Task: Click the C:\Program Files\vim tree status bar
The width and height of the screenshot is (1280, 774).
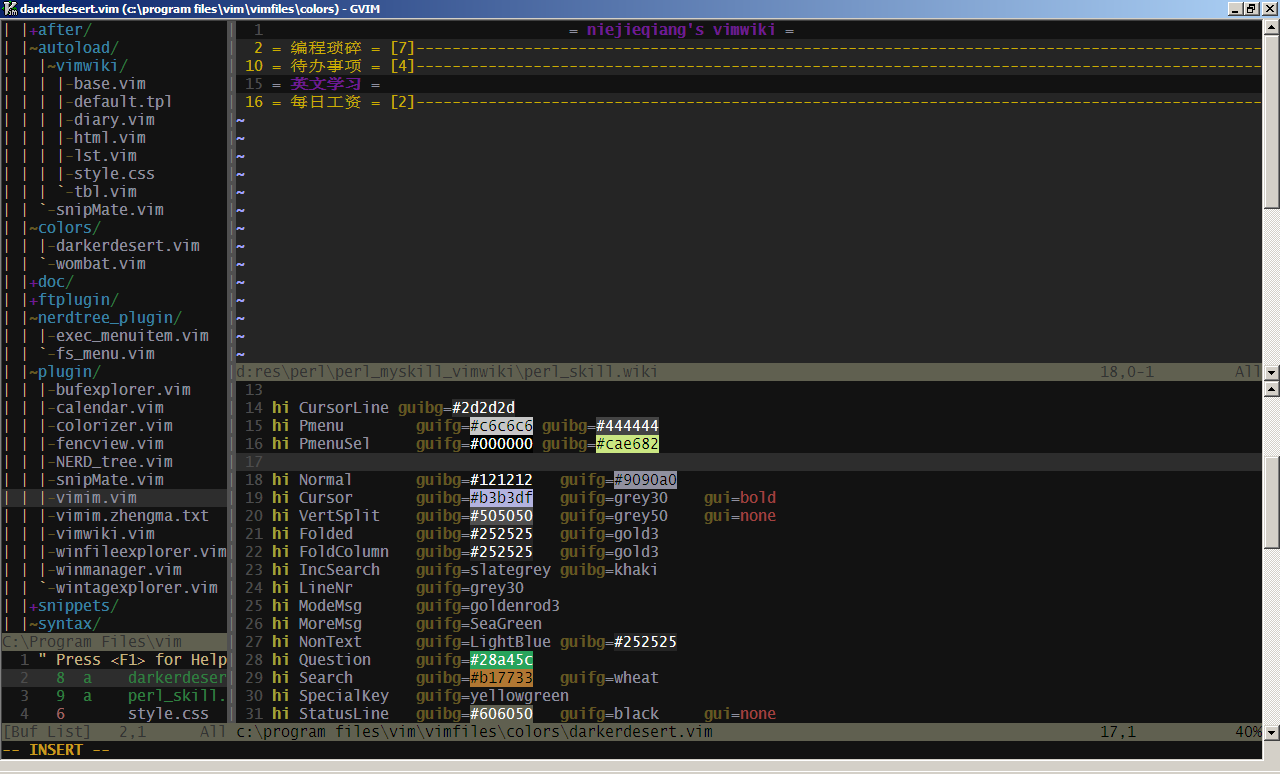Action: (x=114, y=642)
